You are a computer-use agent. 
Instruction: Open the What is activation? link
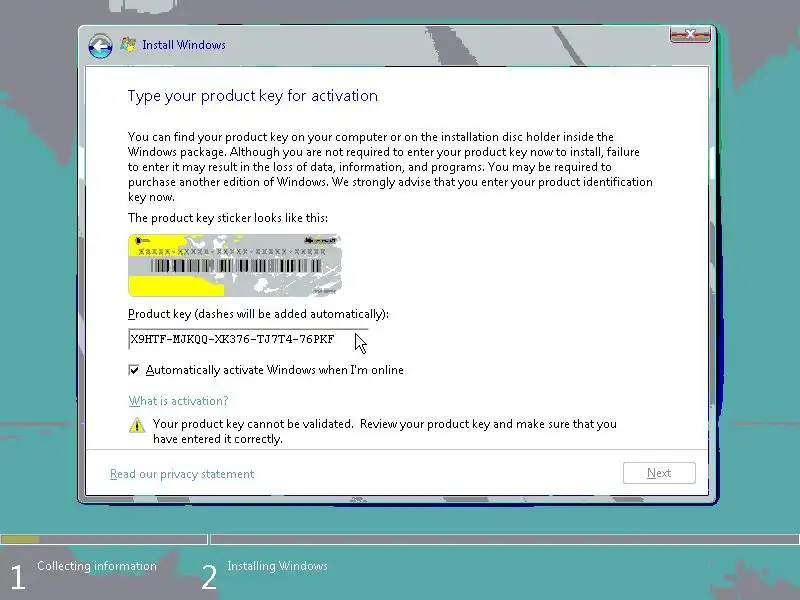179,401
